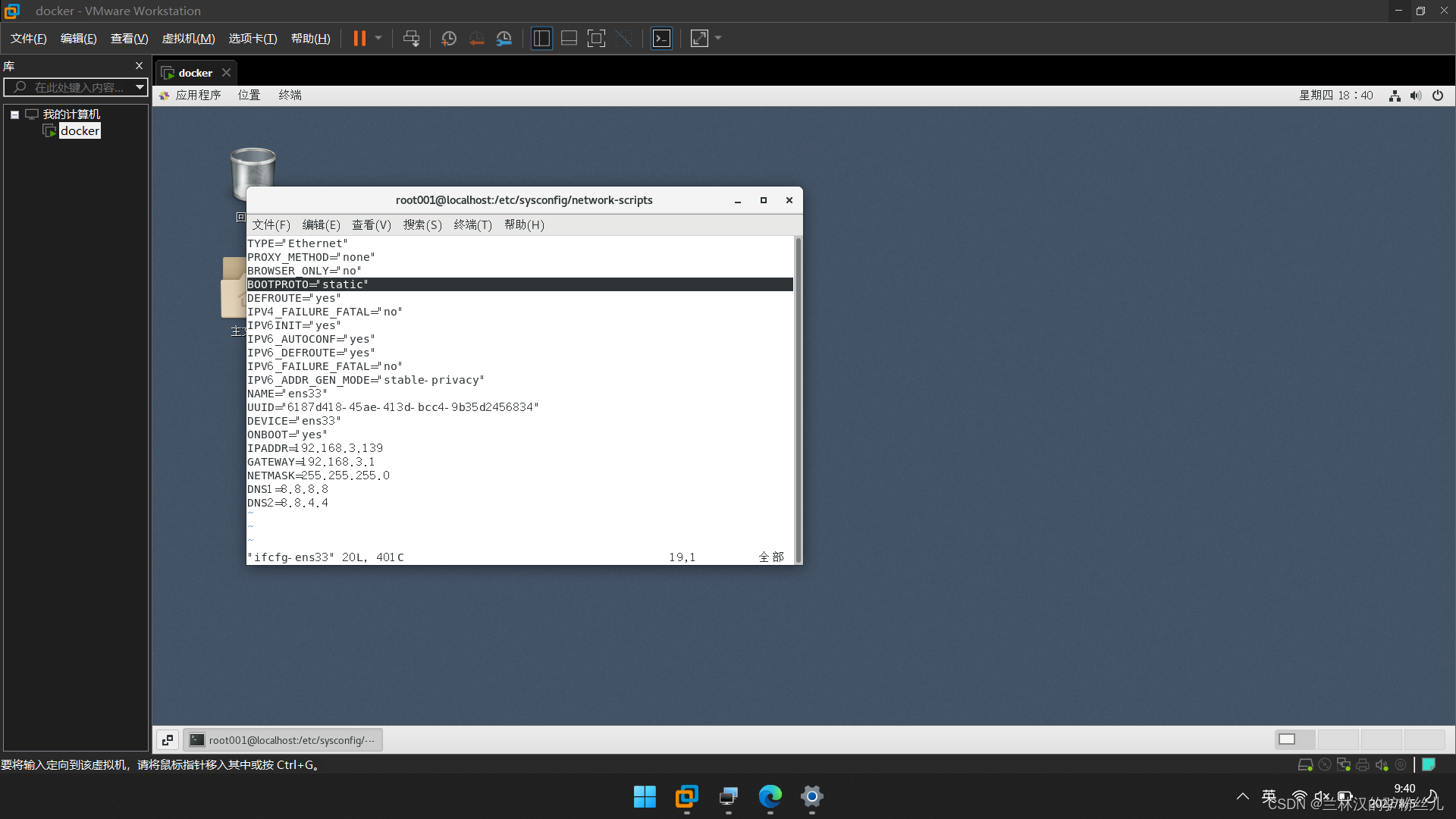Click the highlighted BOOTPROTO="static" line
This screenshot has height=819, width=1456.
click(519, 284)
